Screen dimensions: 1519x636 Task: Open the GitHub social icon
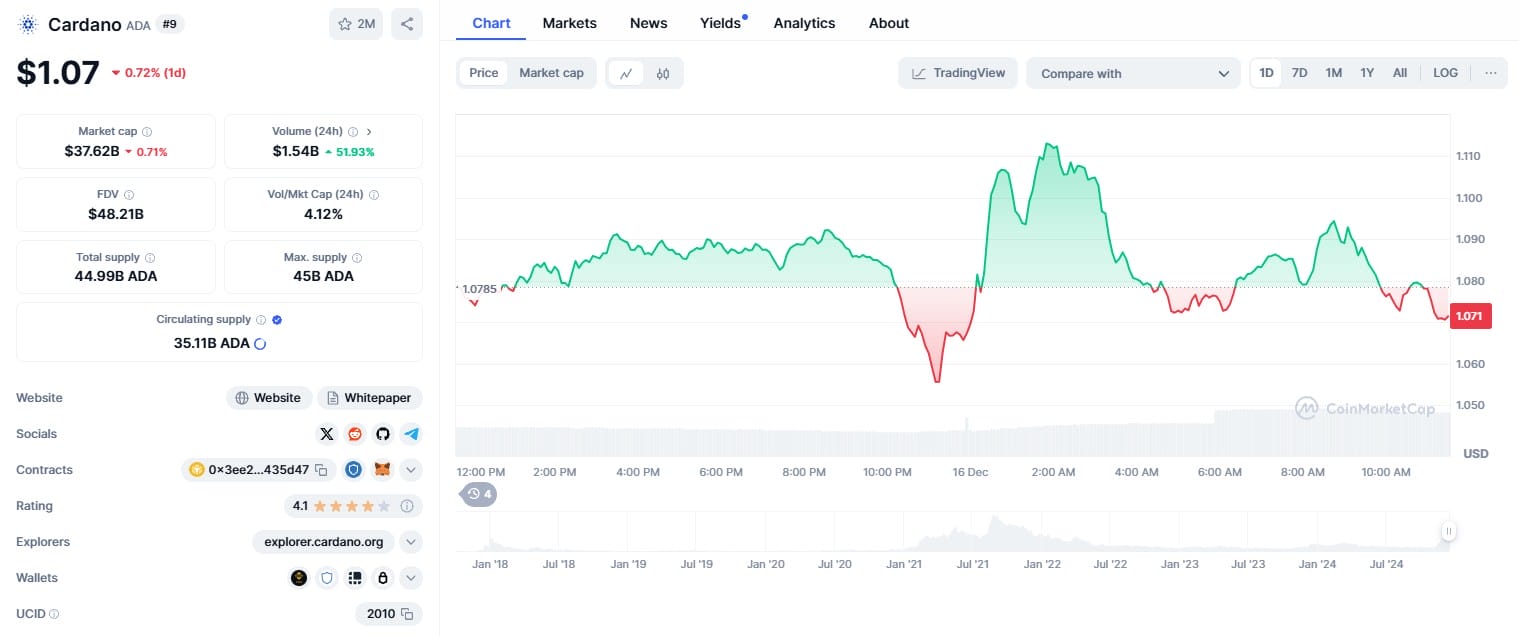coord(382,434)
